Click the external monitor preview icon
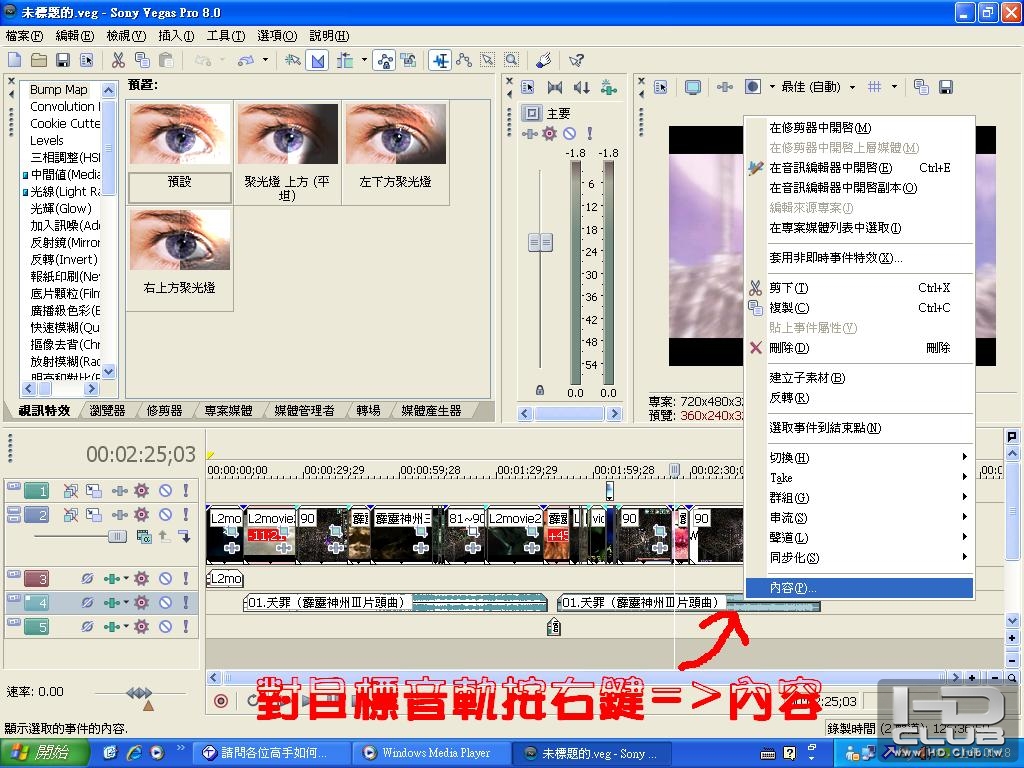The width and height of the screenshot is (1024, 768). [693, 88]
